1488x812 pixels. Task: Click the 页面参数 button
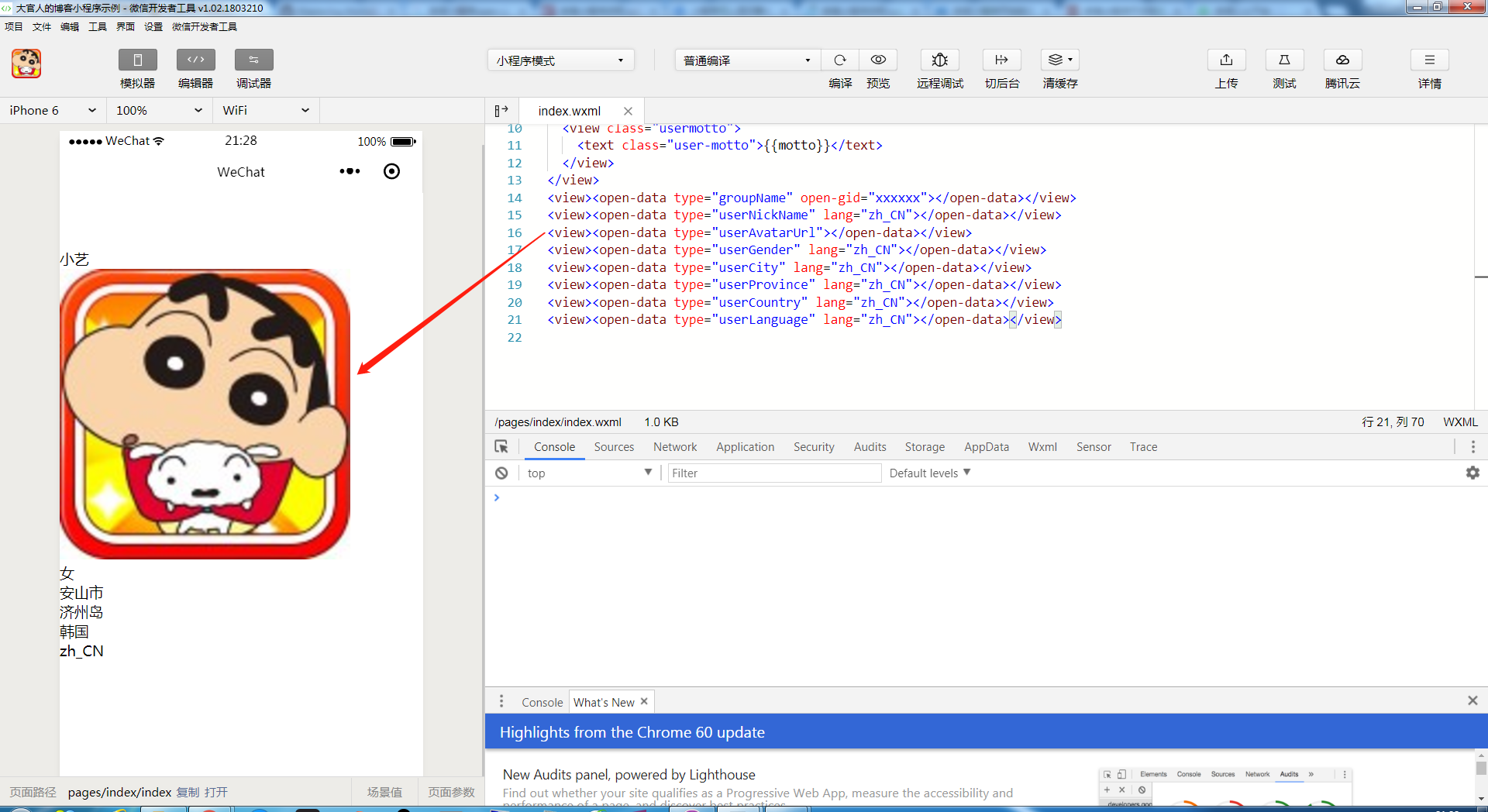click(451, 792)
